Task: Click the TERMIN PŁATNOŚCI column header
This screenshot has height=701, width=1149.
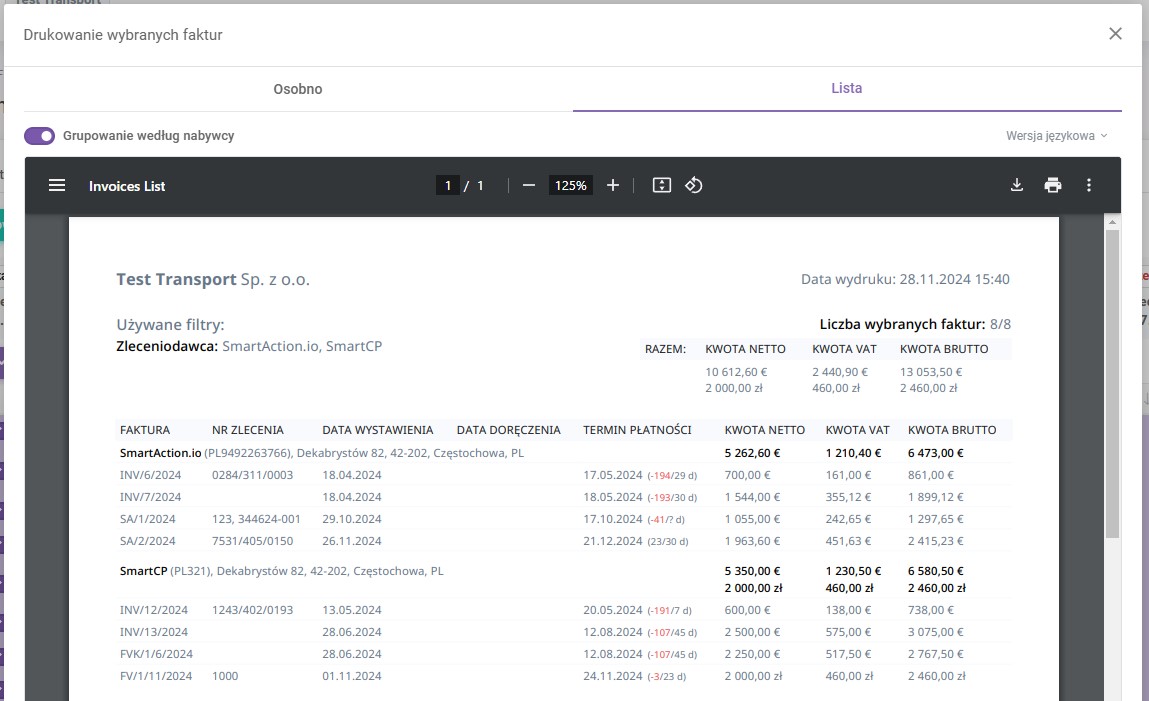Action: [638, 430]
